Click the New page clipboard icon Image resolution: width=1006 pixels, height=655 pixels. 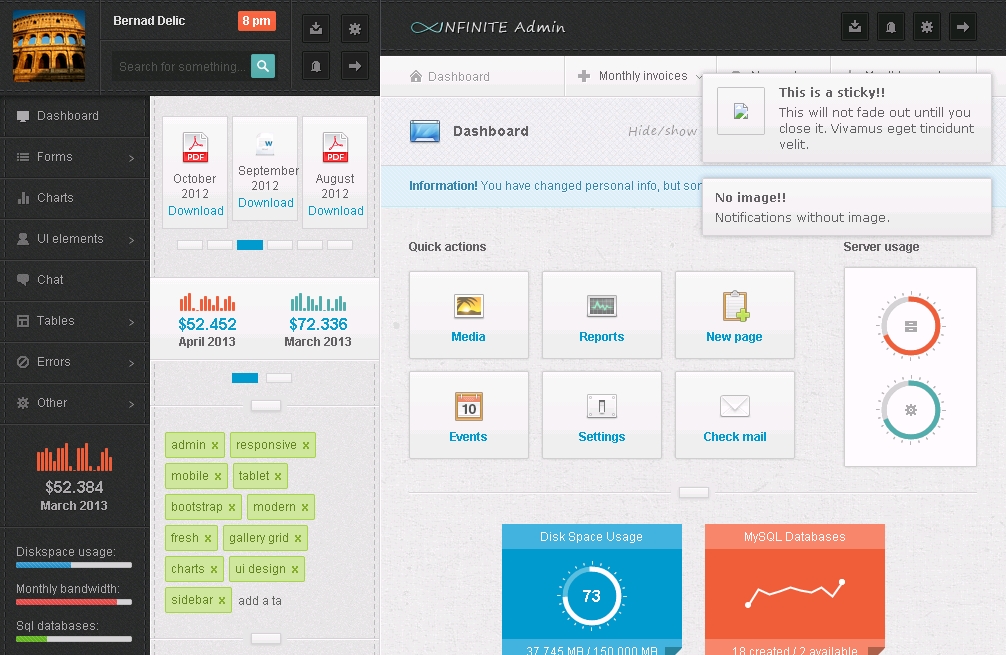point(735,306)
